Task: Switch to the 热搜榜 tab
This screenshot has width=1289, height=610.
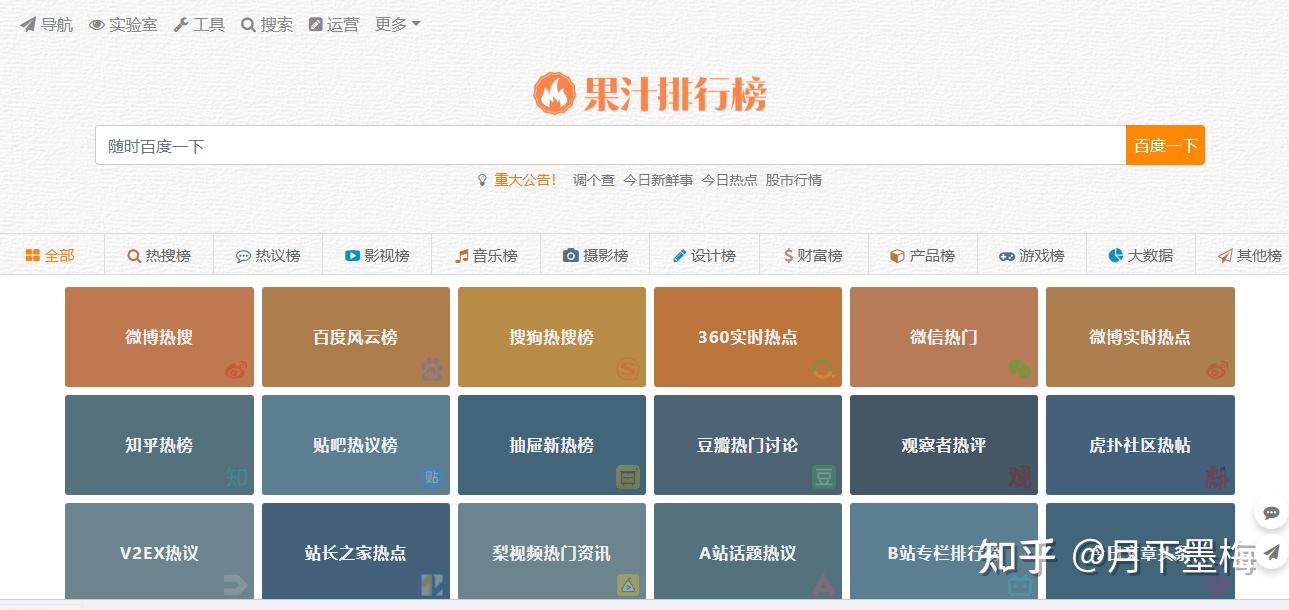Action: click(159, 255)
